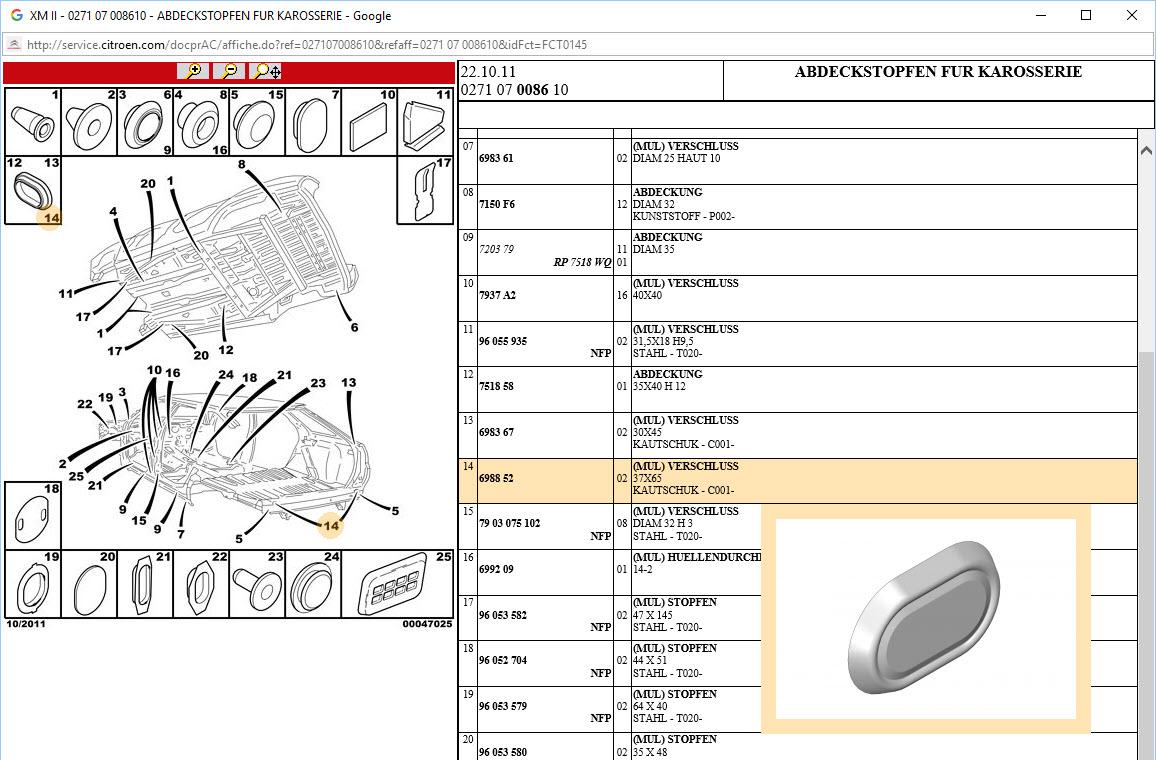Click replacement part RP 7518 WQ

582,262
